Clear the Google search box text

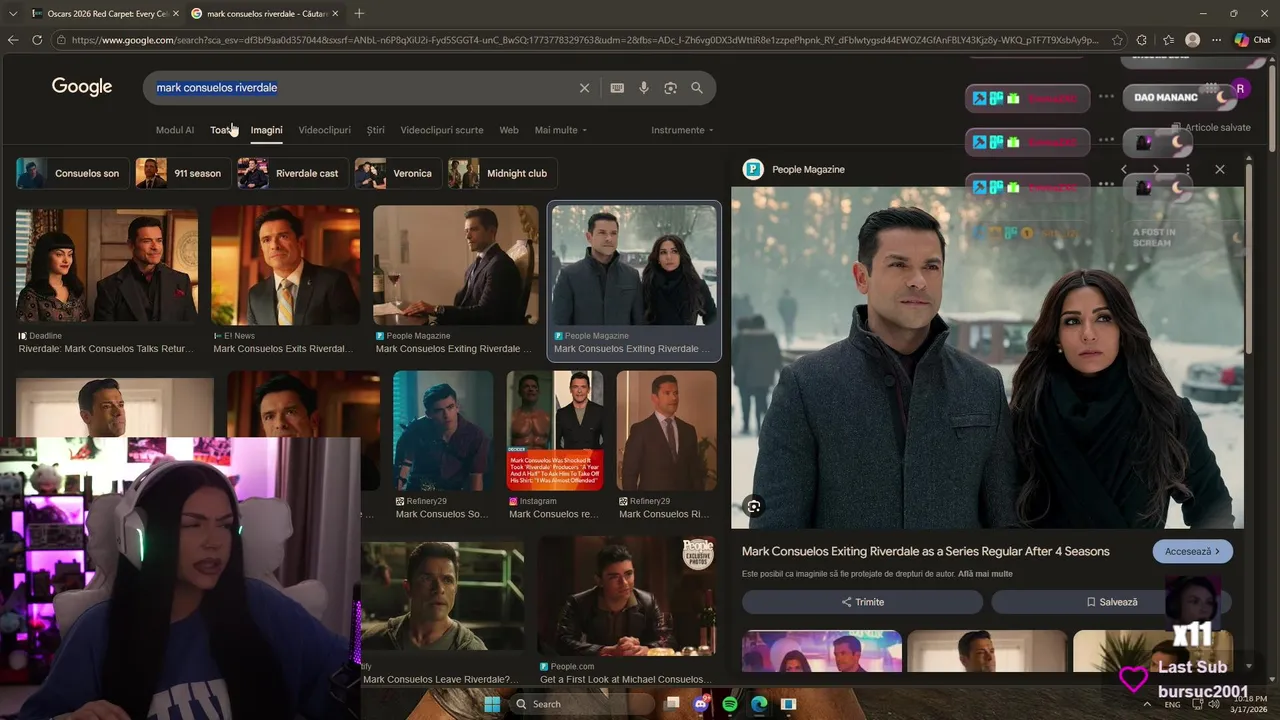click(585, 88)
